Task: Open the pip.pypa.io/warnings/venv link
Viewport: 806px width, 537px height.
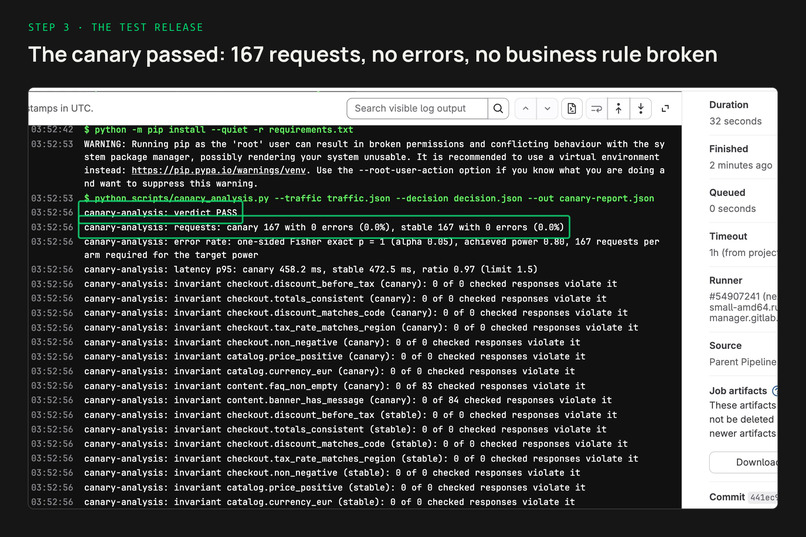Action: click(218, 170)
